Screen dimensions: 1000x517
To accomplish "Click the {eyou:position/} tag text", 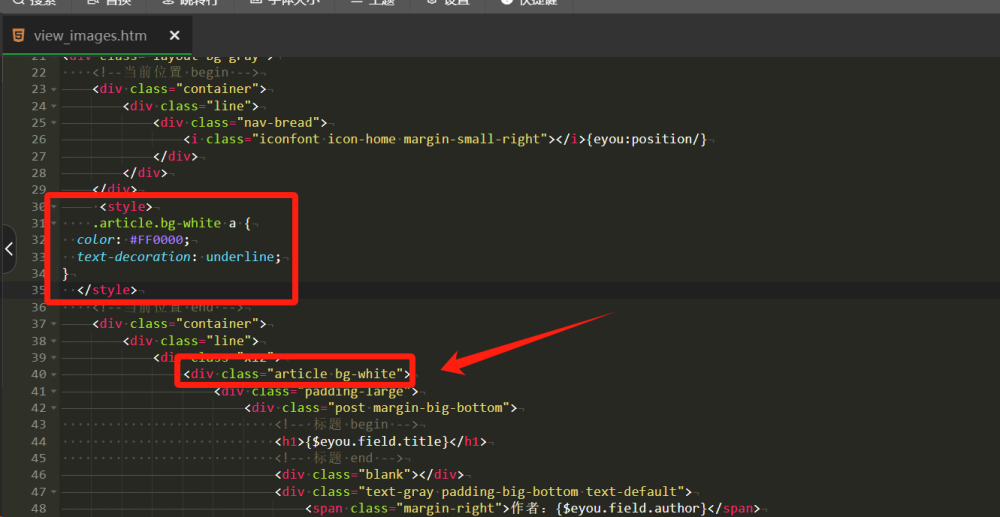I will point(647,139).
